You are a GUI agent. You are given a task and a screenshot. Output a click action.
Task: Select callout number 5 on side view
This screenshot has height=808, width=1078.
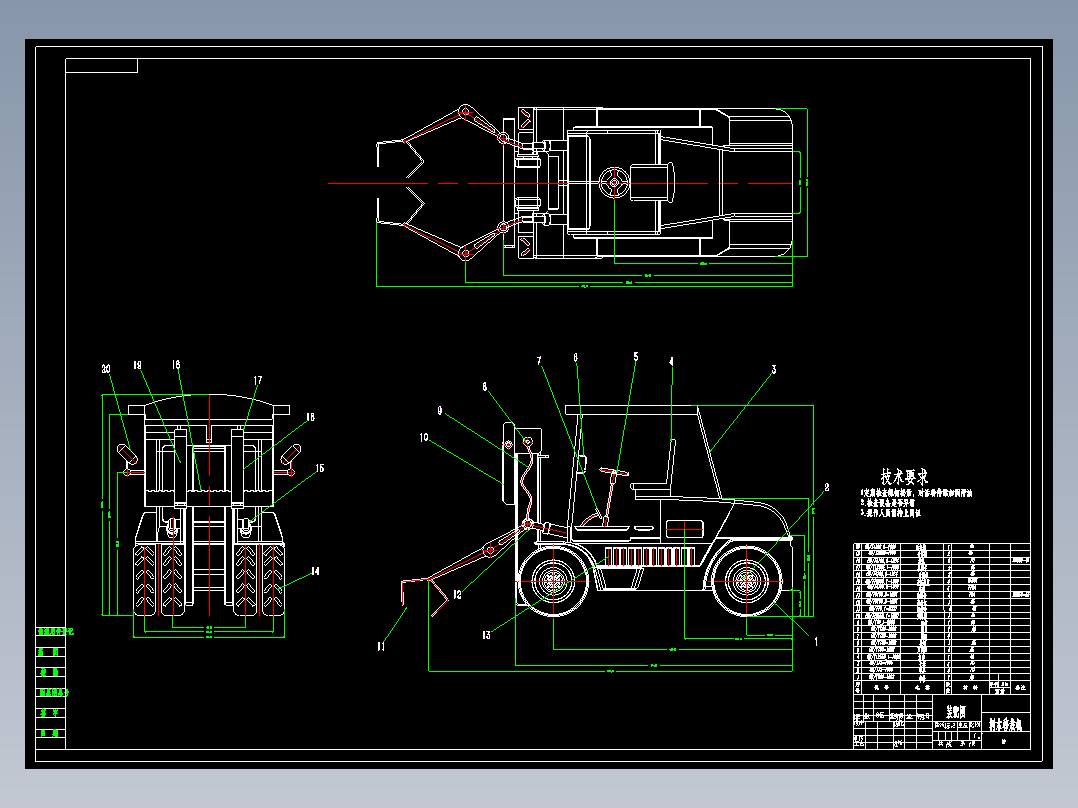coord(636,357)
